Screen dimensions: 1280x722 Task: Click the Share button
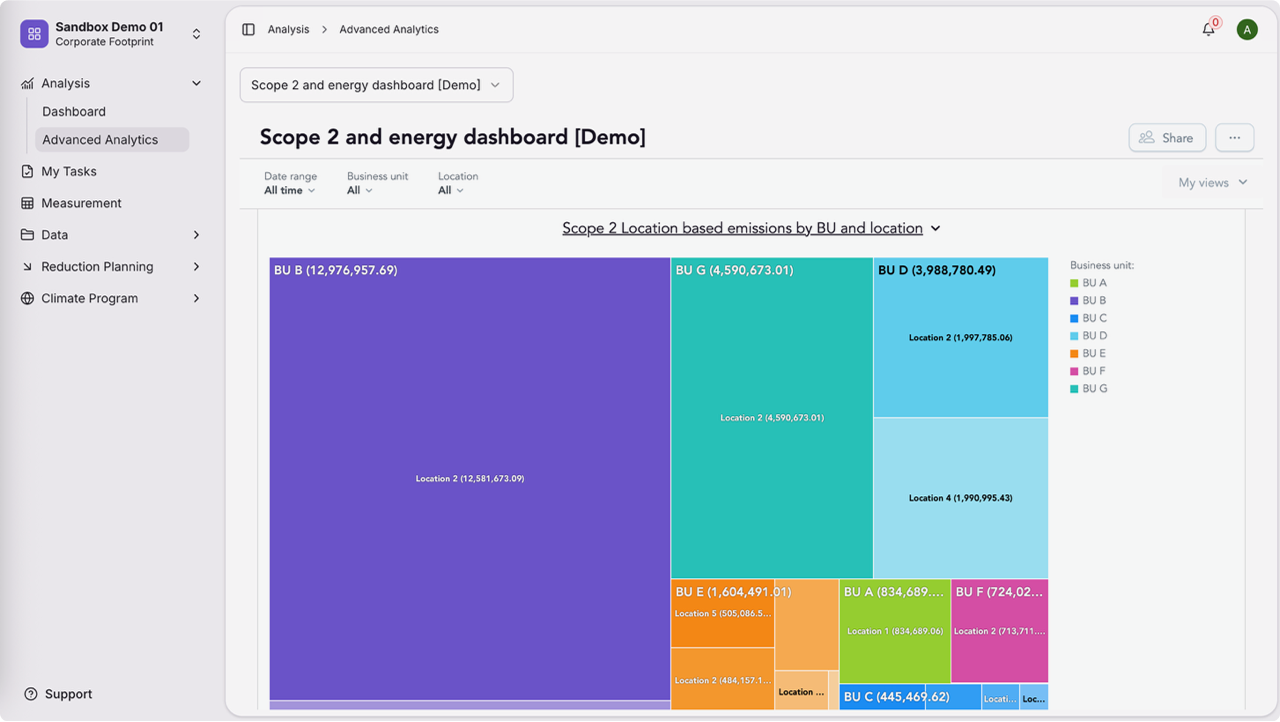click(x=1167, y=137)
